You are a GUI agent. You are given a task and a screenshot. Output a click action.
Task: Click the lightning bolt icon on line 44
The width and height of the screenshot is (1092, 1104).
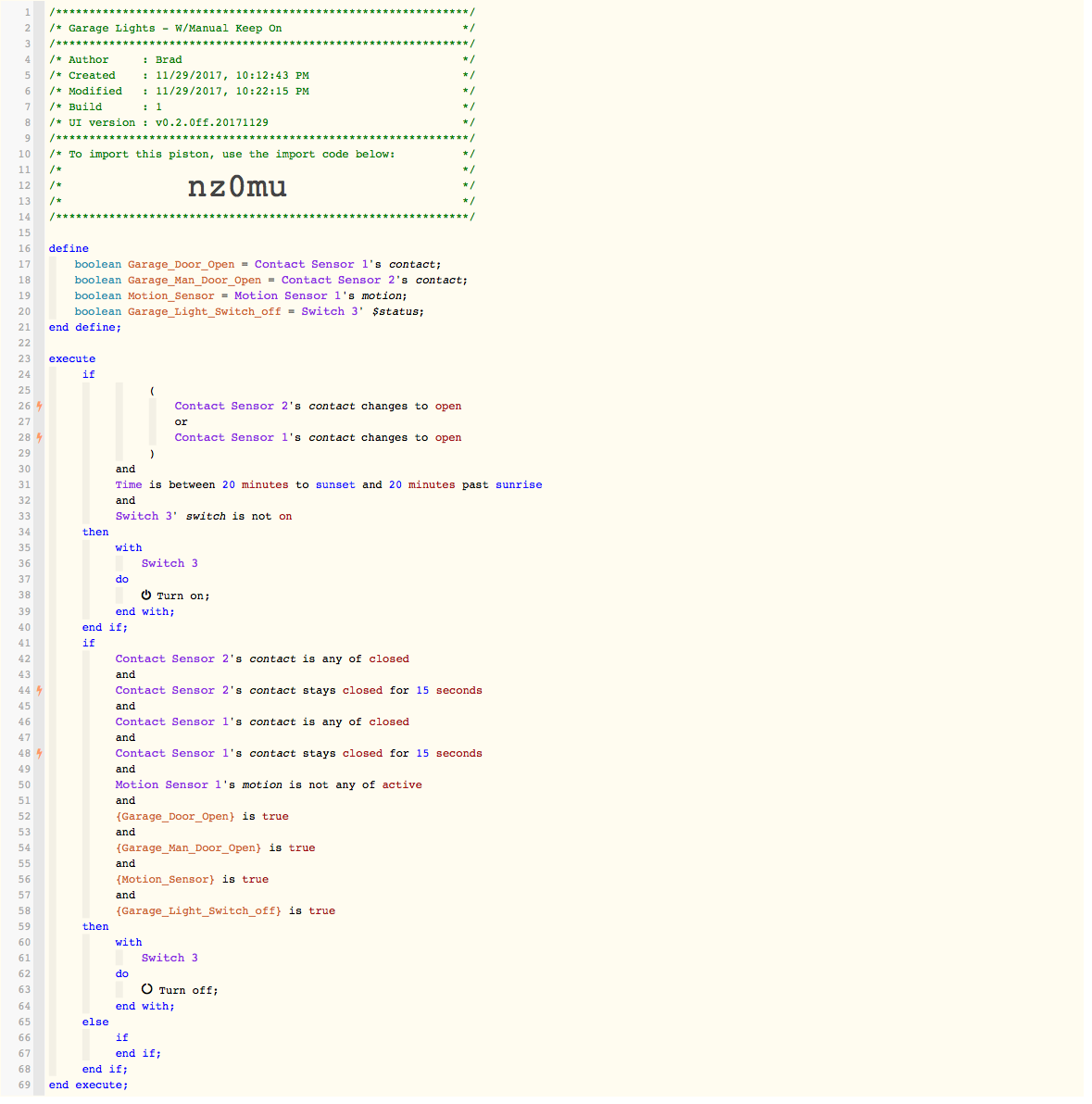coord(40,691)
